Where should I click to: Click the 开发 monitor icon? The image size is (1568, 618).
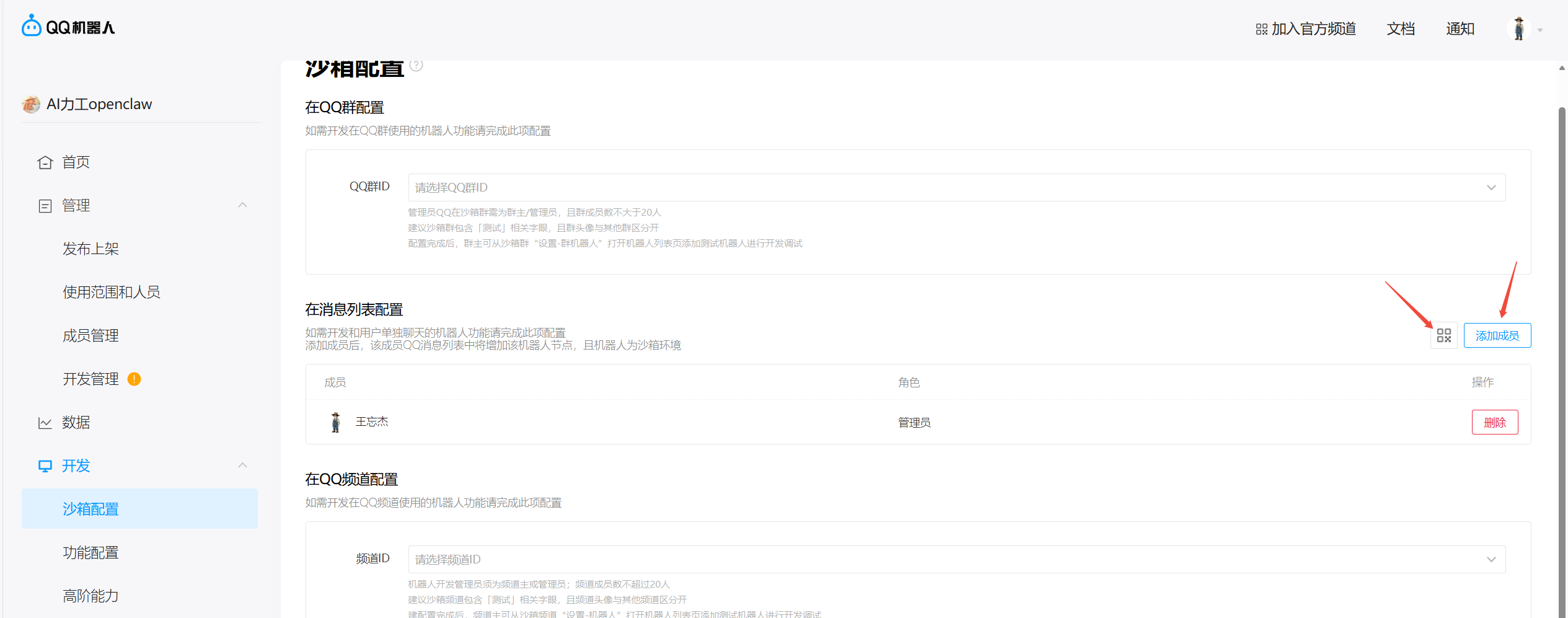45,466
